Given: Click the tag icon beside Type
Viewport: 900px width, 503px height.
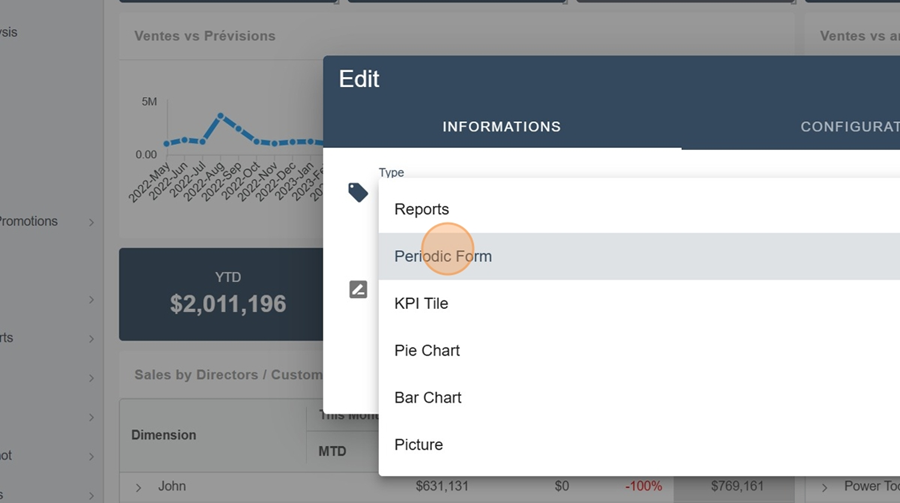Looking at the screenshot, I should pyautogui.click(x=358, y=192).
